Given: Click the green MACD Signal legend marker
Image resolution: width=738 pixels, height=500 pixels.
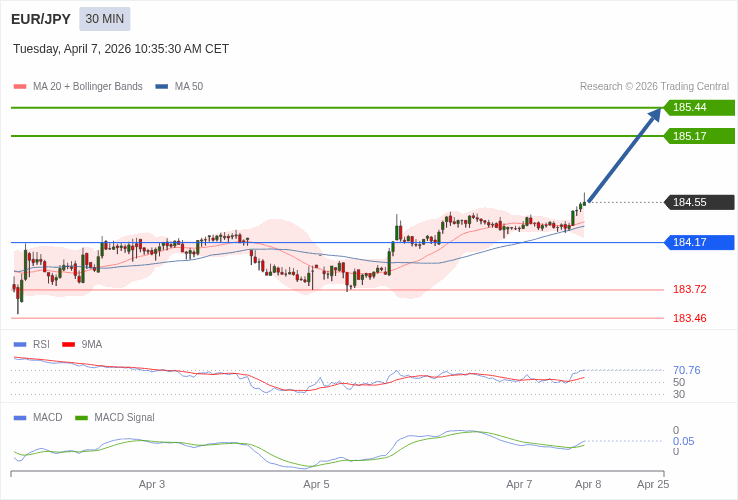Looking at the screenshot, I should click(x=81, y=418).
